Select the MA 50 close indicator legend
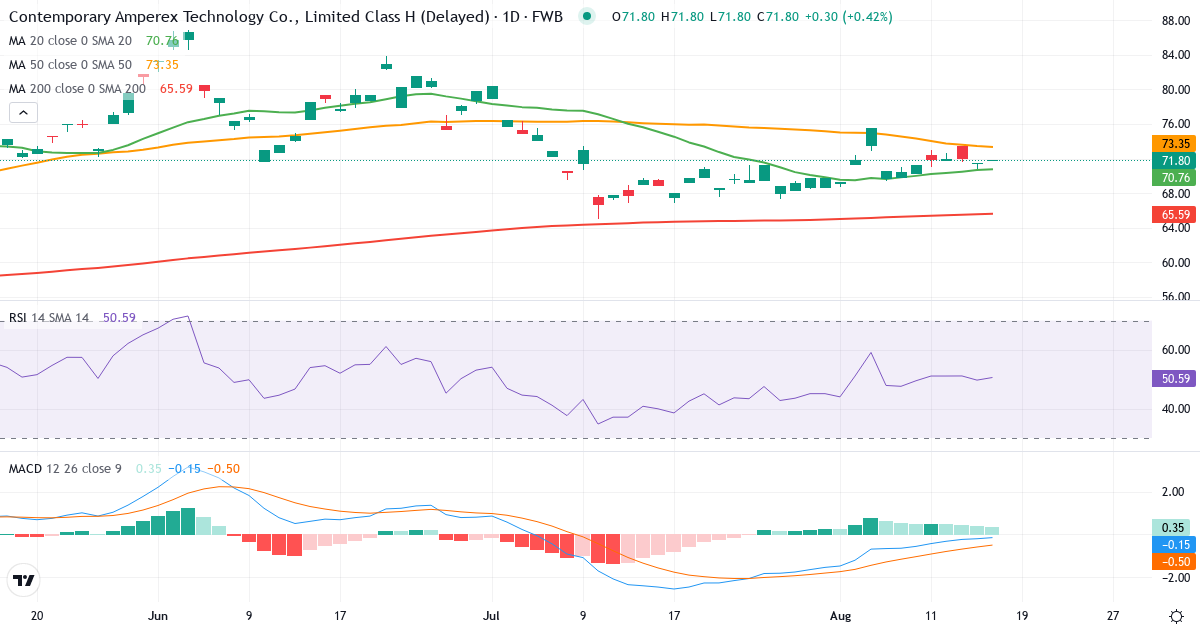1200x630 pixels. pyautogui.click(x=70, y=65)
